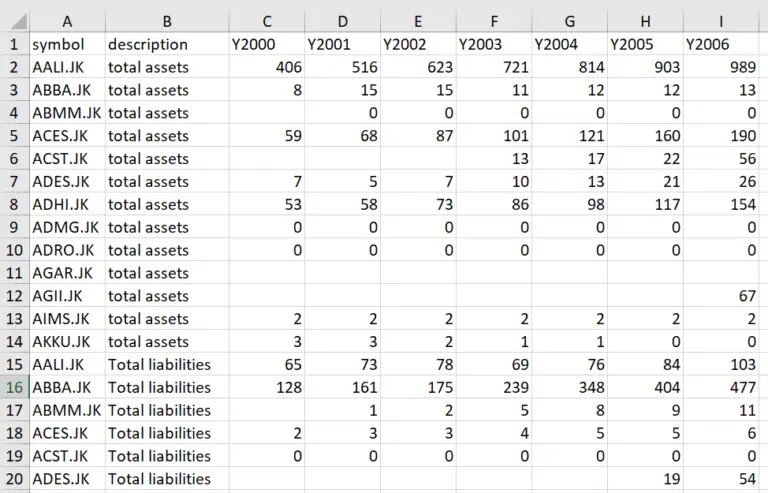Select the Y2006 header cell
Viewport: 768px width, 493px height.
[x=721, y=44]
